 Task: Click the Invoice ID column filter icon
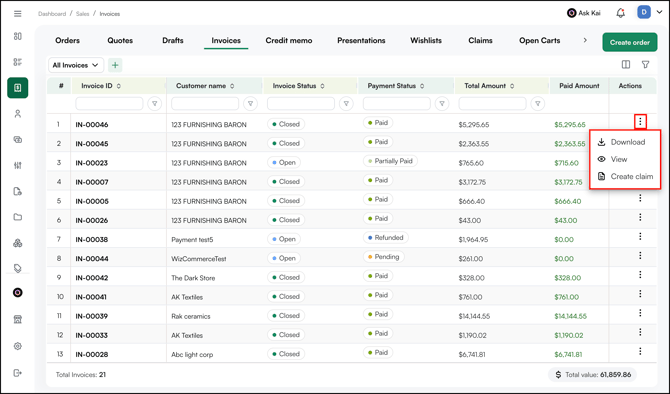(155, 103)
